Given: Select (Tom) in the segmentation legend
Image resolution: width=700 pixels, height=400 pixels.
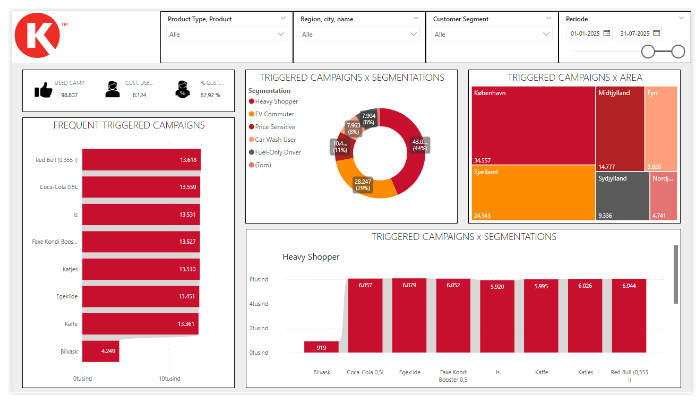Looking at the screenshot, I should pos(260,165).
